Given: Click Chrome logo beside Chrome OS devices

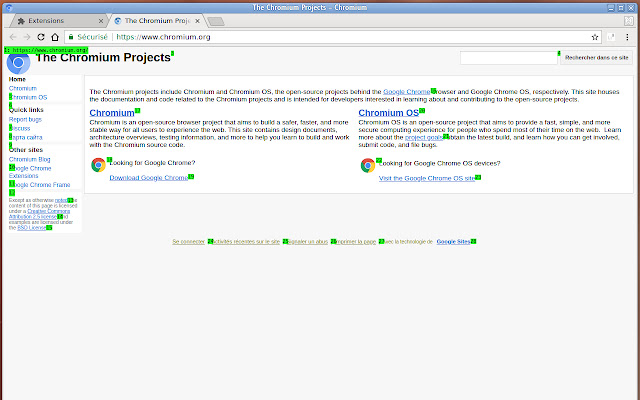Looking at the screenshot, I should click(x=368, y=165).
